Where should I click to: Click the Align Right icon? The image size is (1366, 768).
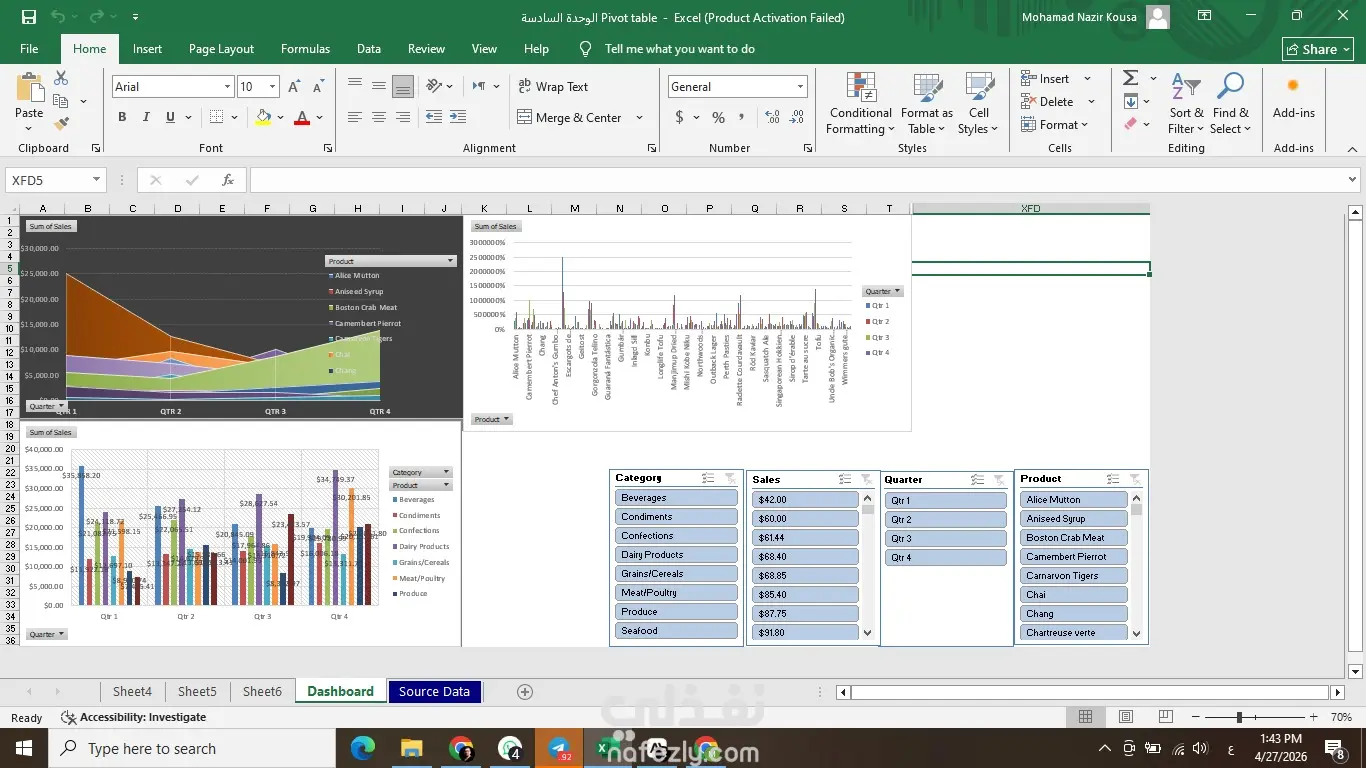(403, 117)
